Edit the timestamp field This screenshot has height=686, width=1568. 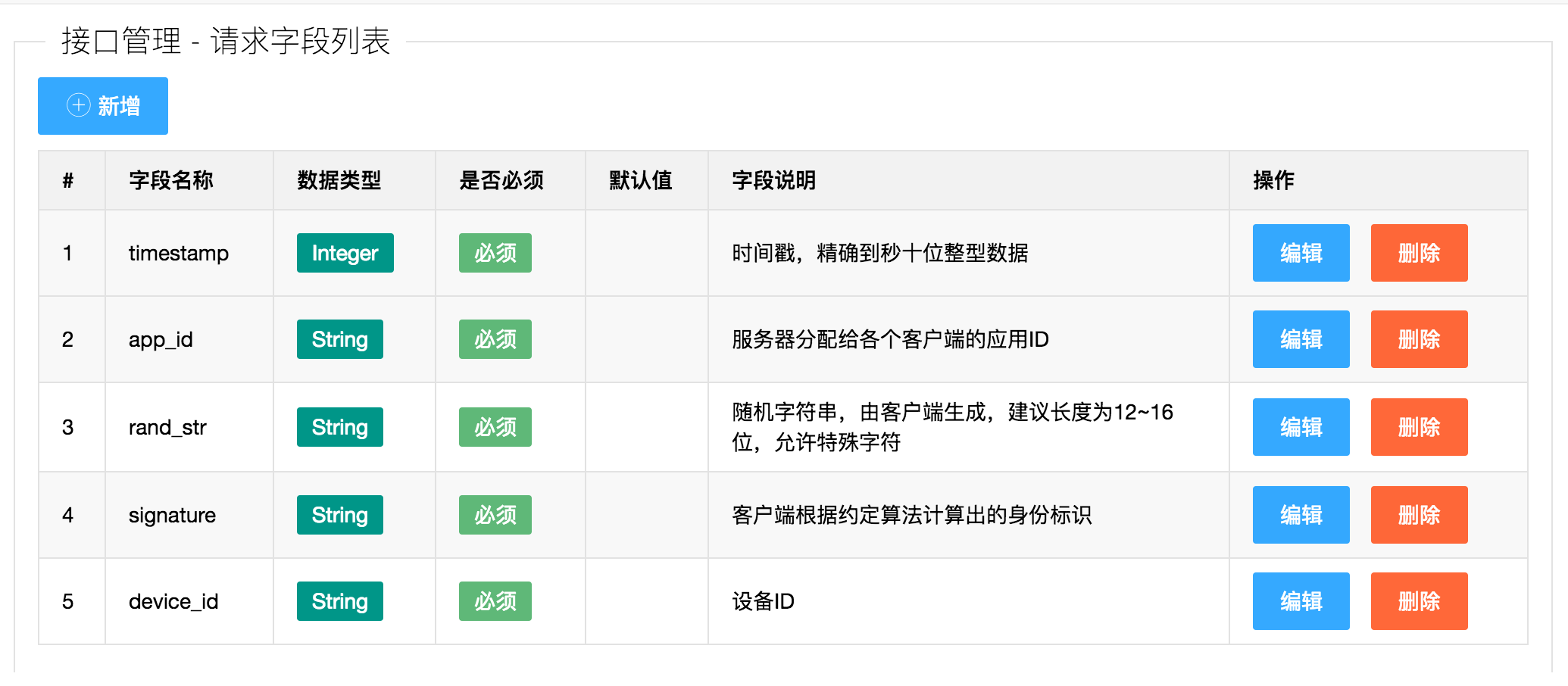1300,253
